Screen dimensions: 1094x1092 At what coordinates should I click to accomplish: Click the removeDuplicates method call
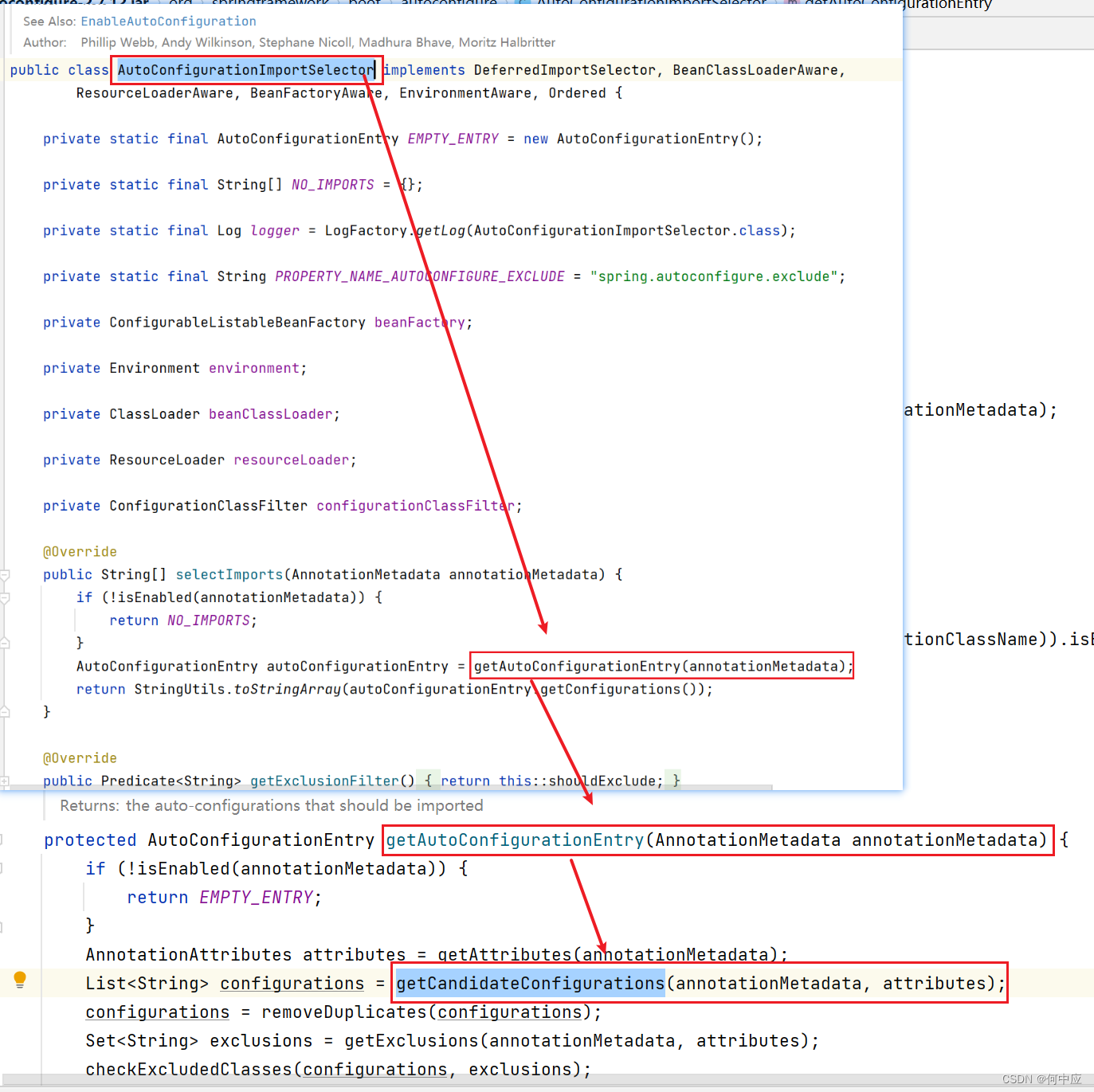coord(345,1012)
